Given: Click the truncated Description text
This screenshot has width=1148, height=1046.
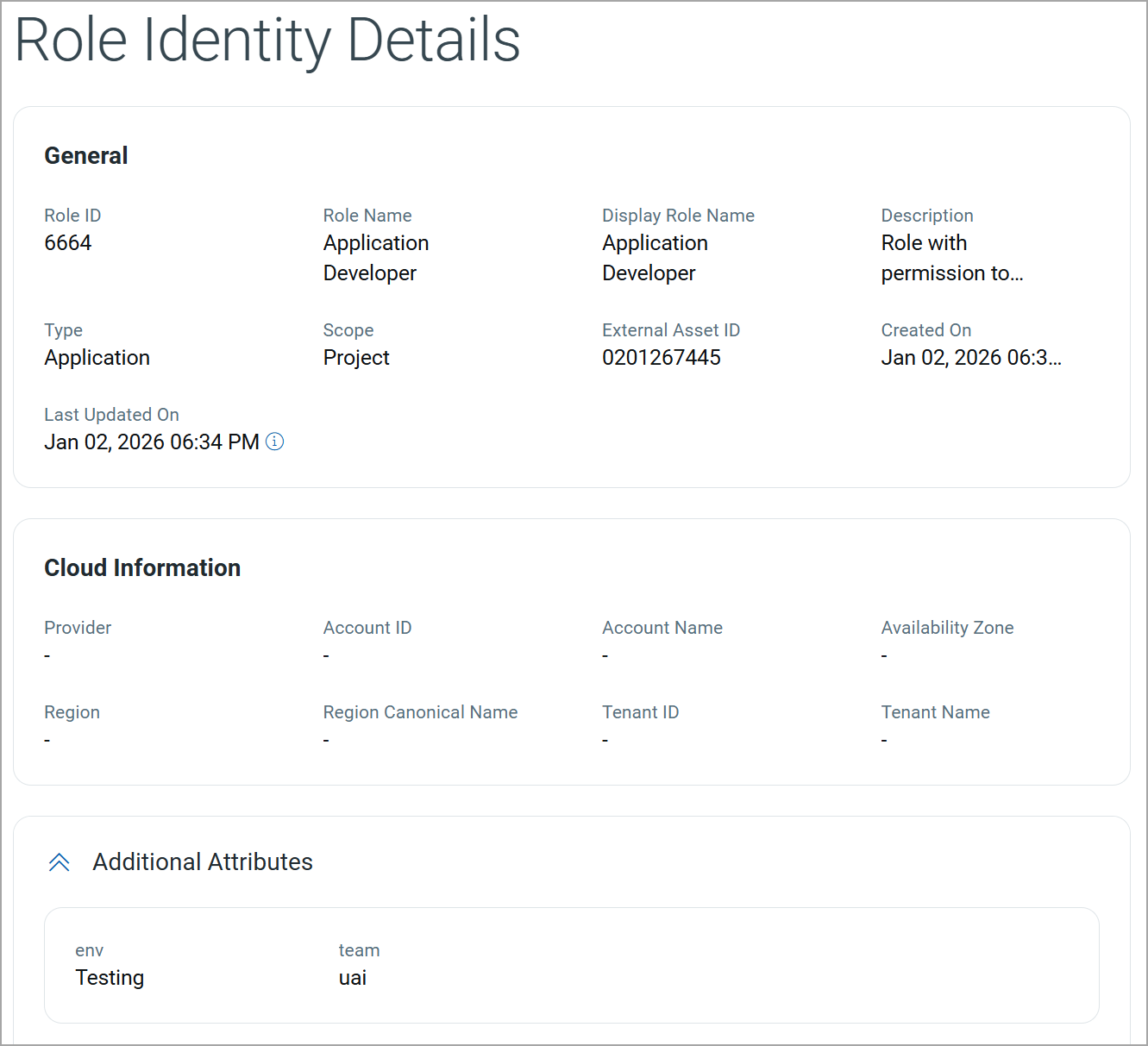Looking at the screenshot, I should coord(951,258).
